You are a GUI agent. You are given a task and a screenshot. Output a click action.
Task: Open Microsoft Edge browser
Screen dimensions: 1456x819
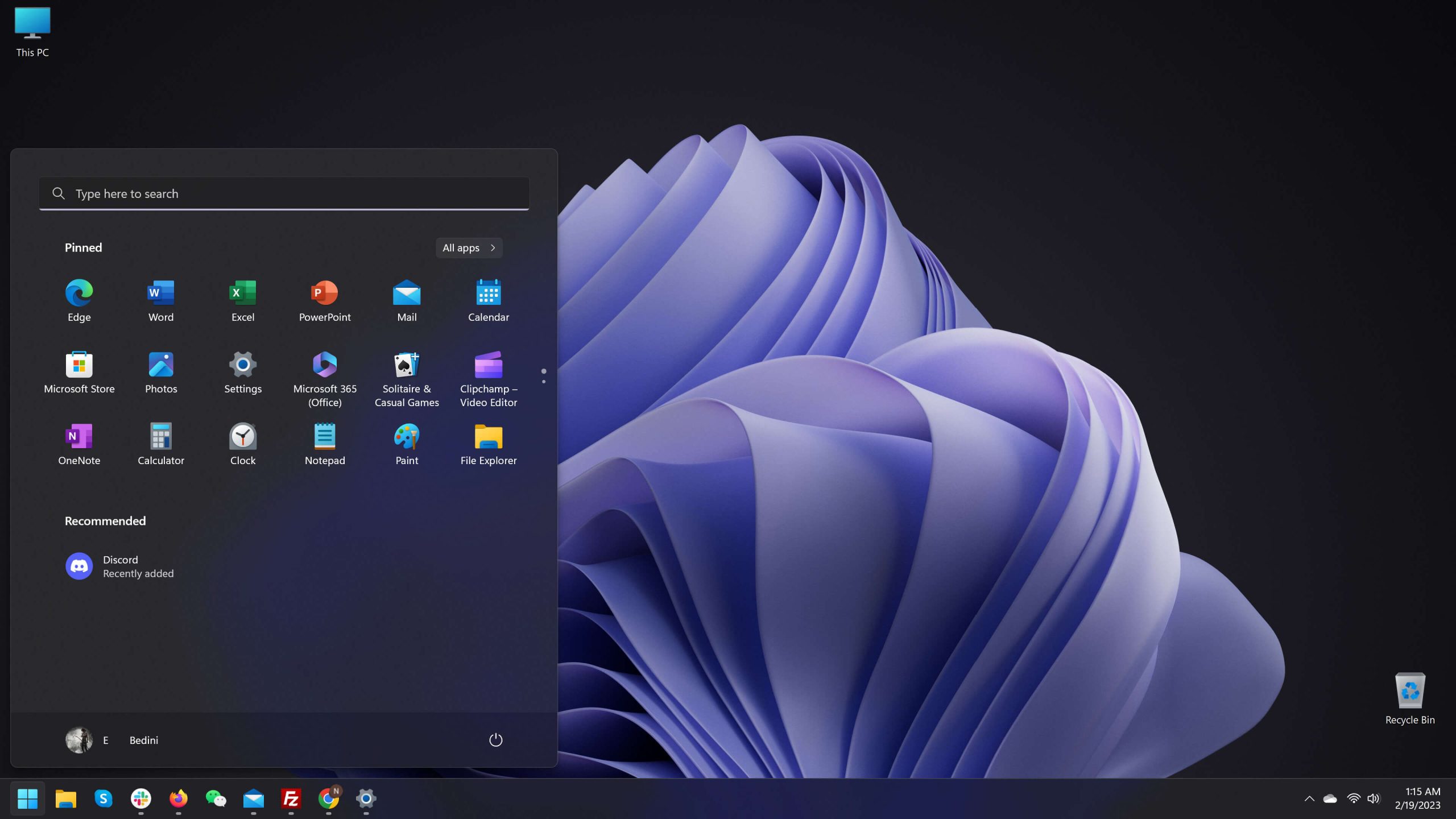tap(78, 292)
